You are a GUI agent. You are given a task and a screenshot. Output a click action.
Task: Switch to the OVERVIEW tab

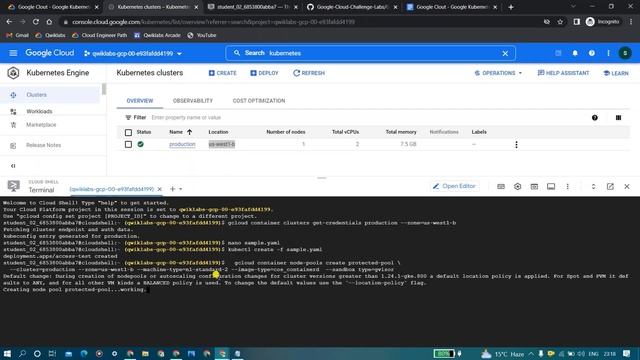pos(140,101)
